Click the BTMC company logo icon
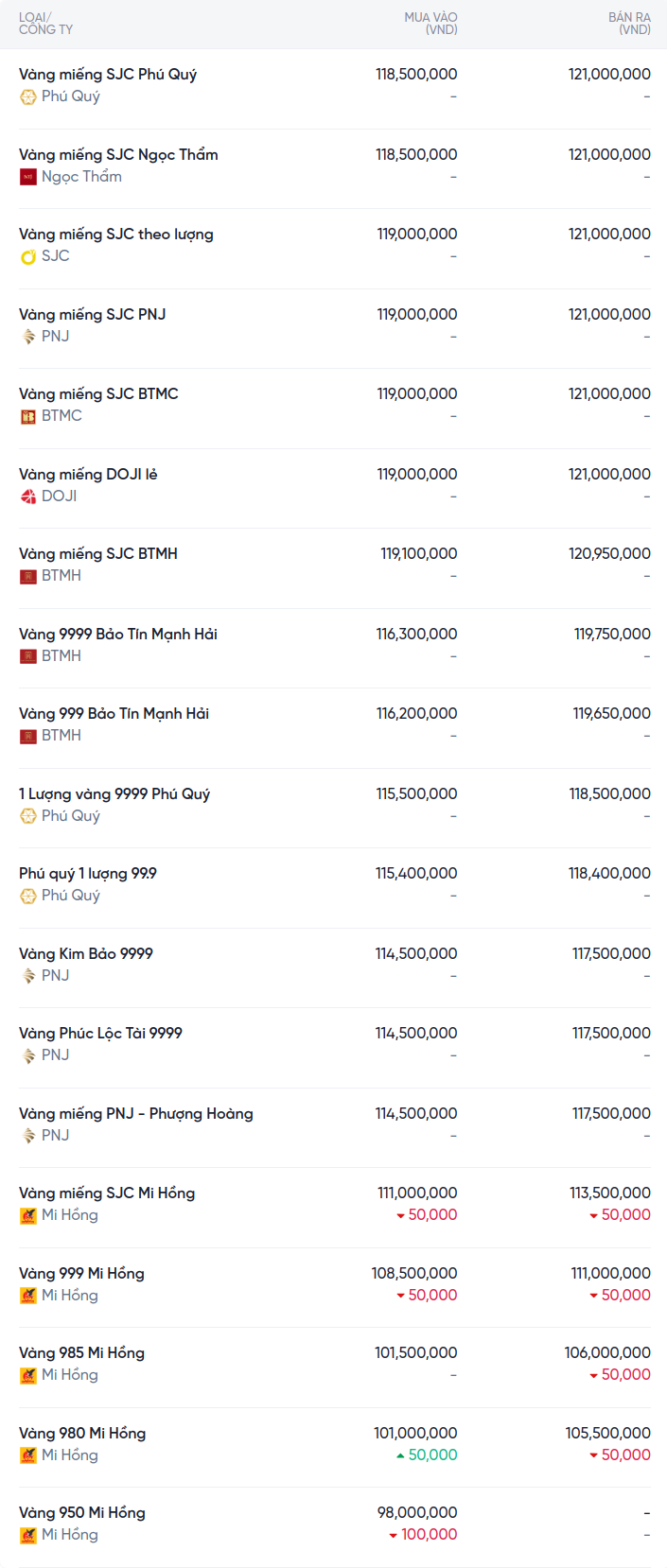 [x=28, y=416]
